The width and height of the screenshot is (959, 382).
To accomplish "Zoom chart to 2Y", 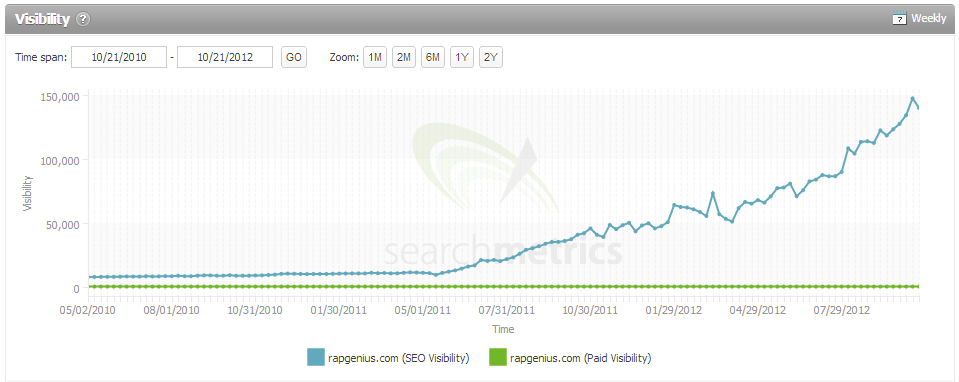I will tap(491, 57).
